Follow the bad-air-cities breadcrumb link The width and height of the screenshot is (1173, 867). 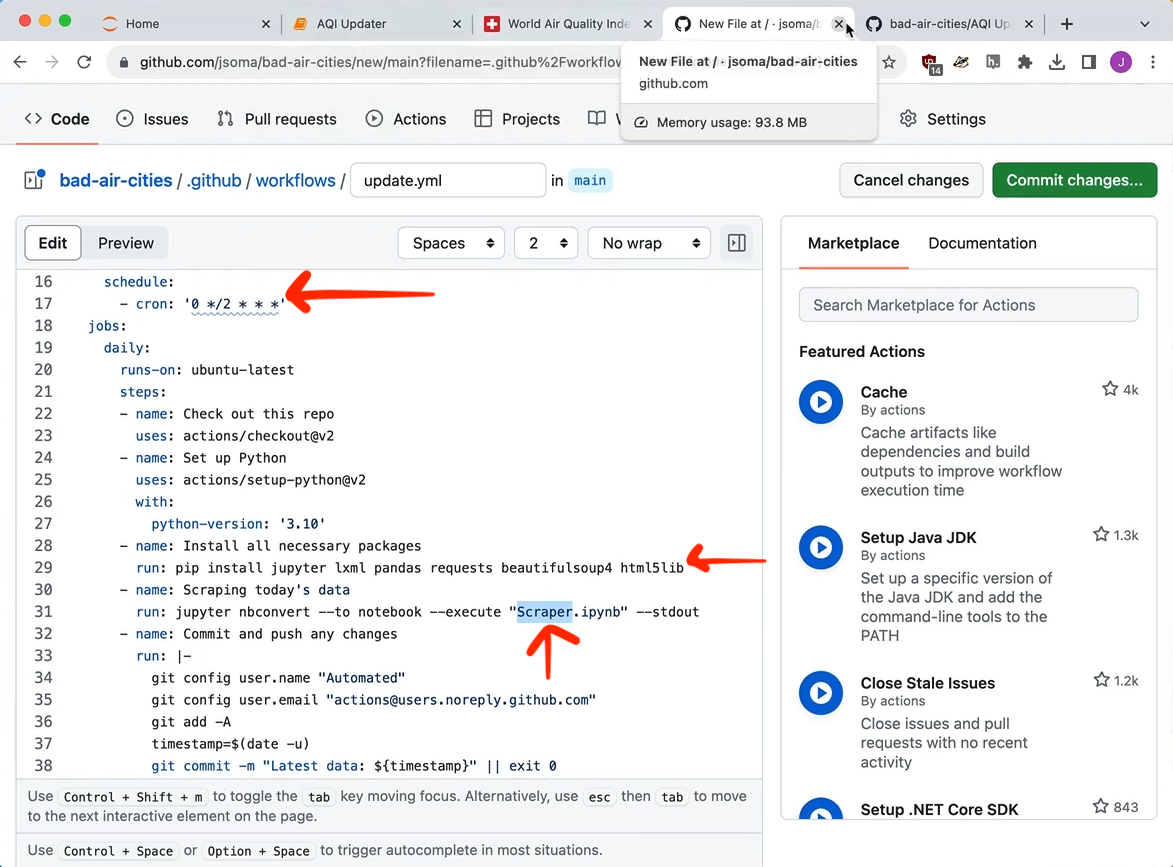tap(116, 180)
